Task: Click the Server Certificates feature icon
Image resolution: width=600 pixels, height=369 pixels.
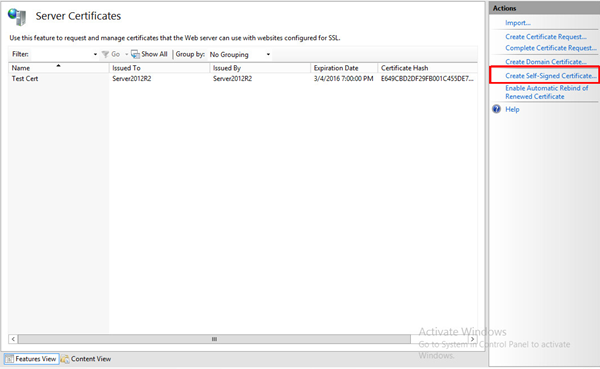Action: (x=17, y=17)
